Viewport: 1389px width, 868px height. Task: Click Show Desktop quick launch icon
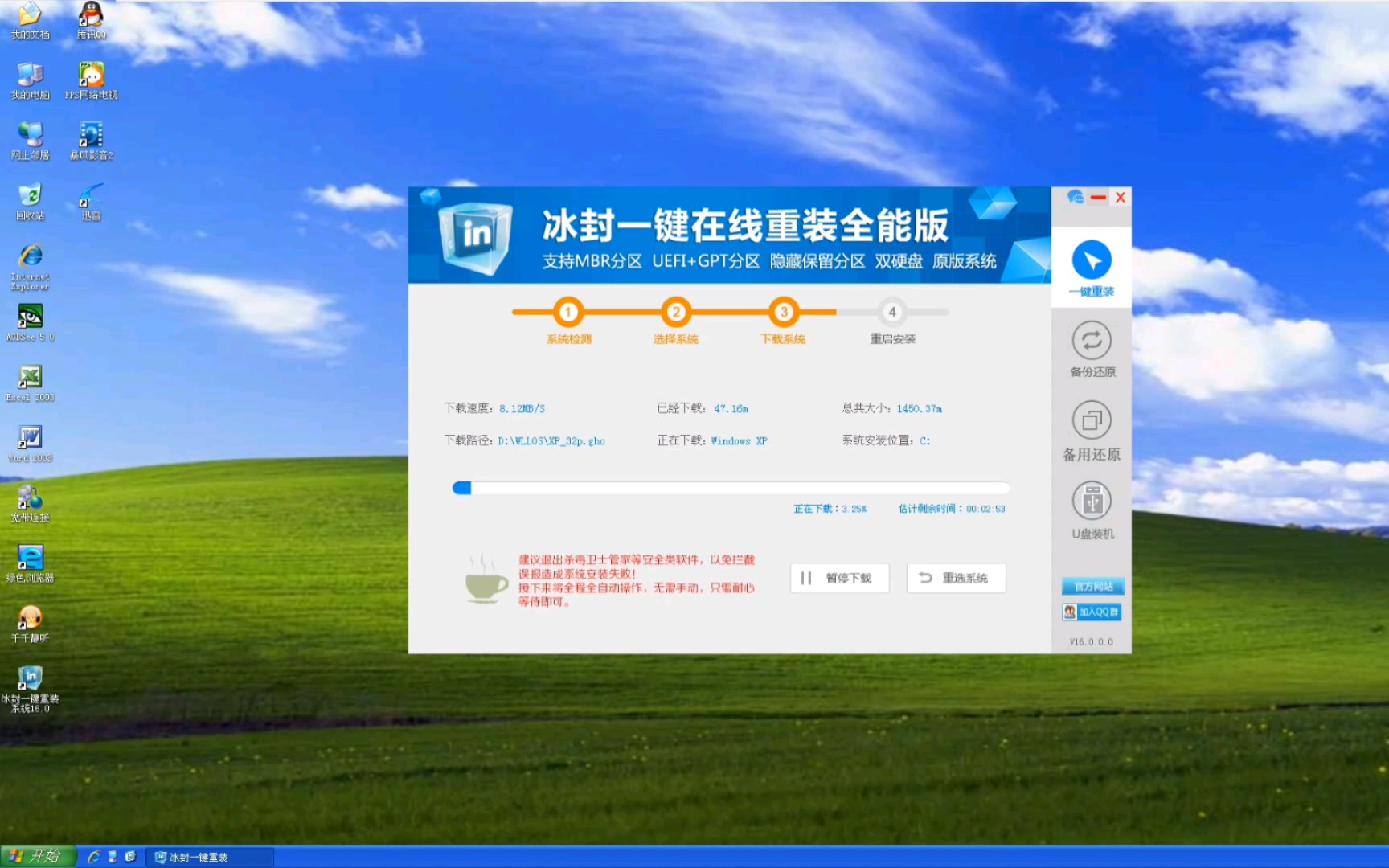coord(112,857)
